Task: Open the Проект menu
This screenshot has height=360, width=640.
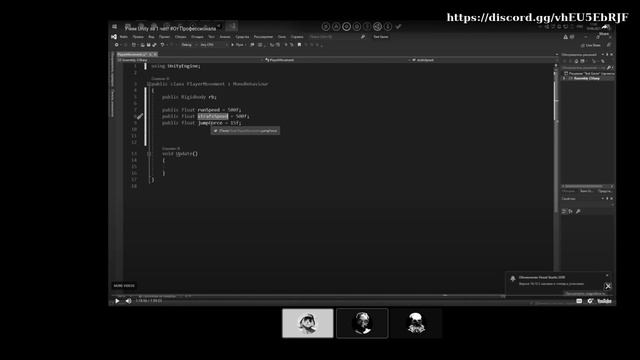Action: click(164, 37)
